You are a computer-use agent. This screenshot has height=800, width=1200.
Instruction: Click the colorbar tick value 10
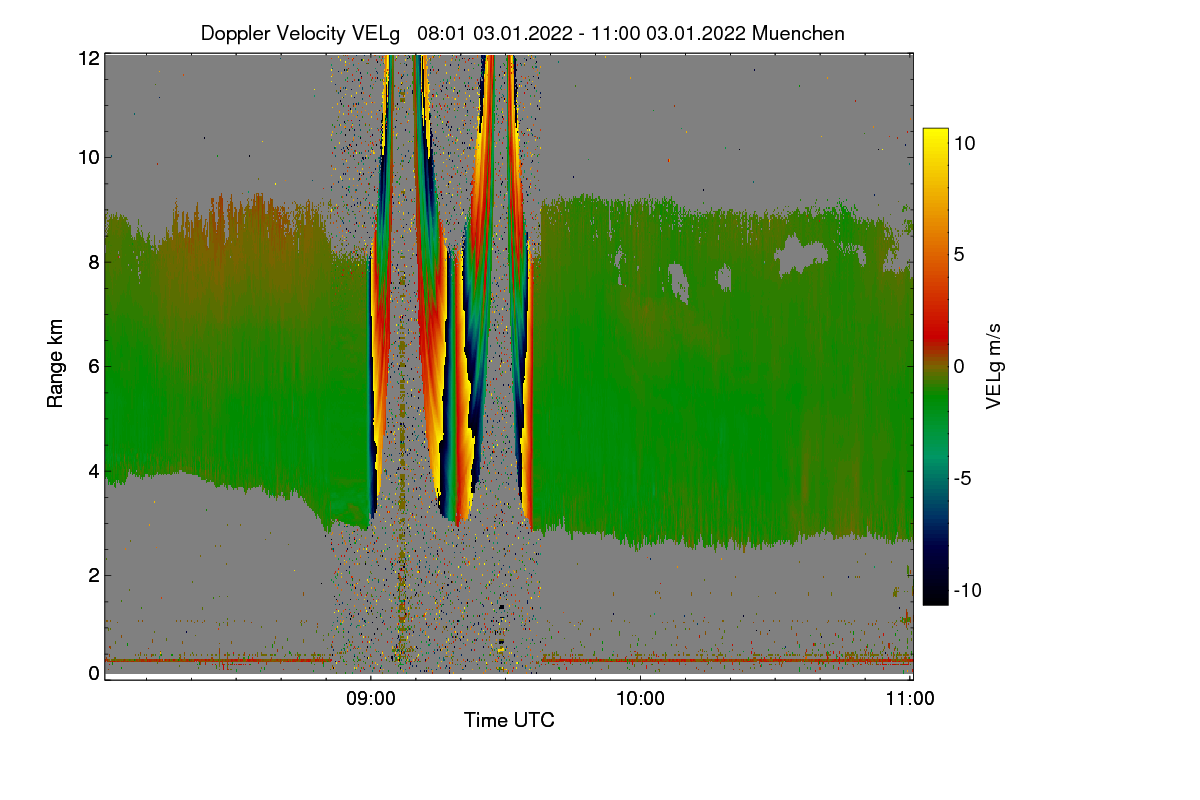[965, 143]
